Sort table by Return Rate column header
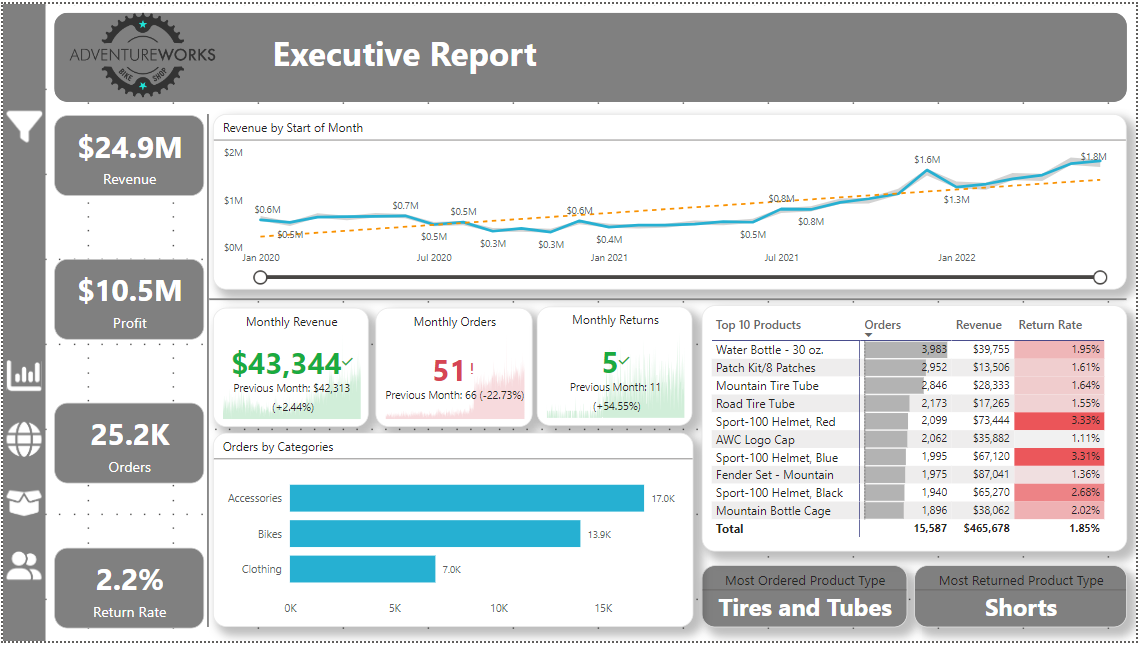Image resolution: width=1140 pixels, height=646 pixels. pyautogui.click(x=1049, y=325)
